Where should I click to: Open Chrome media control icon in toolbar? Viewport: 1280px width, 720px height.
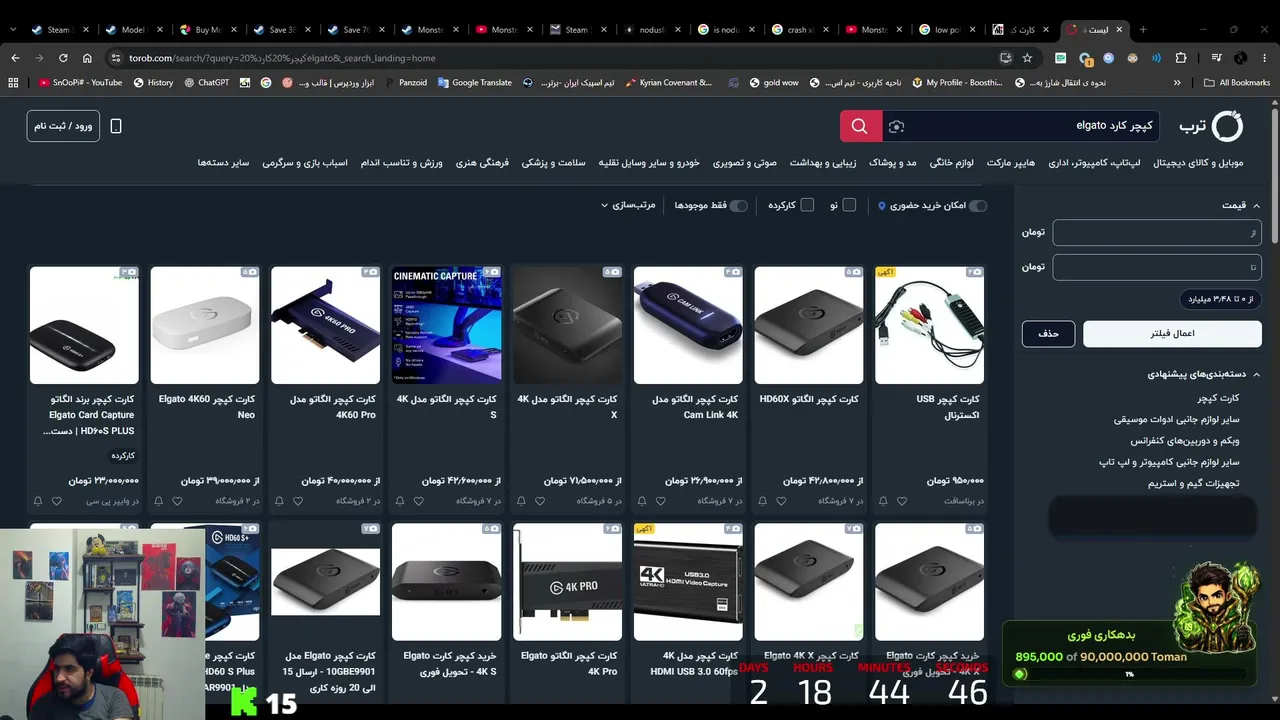[1217, 58]
